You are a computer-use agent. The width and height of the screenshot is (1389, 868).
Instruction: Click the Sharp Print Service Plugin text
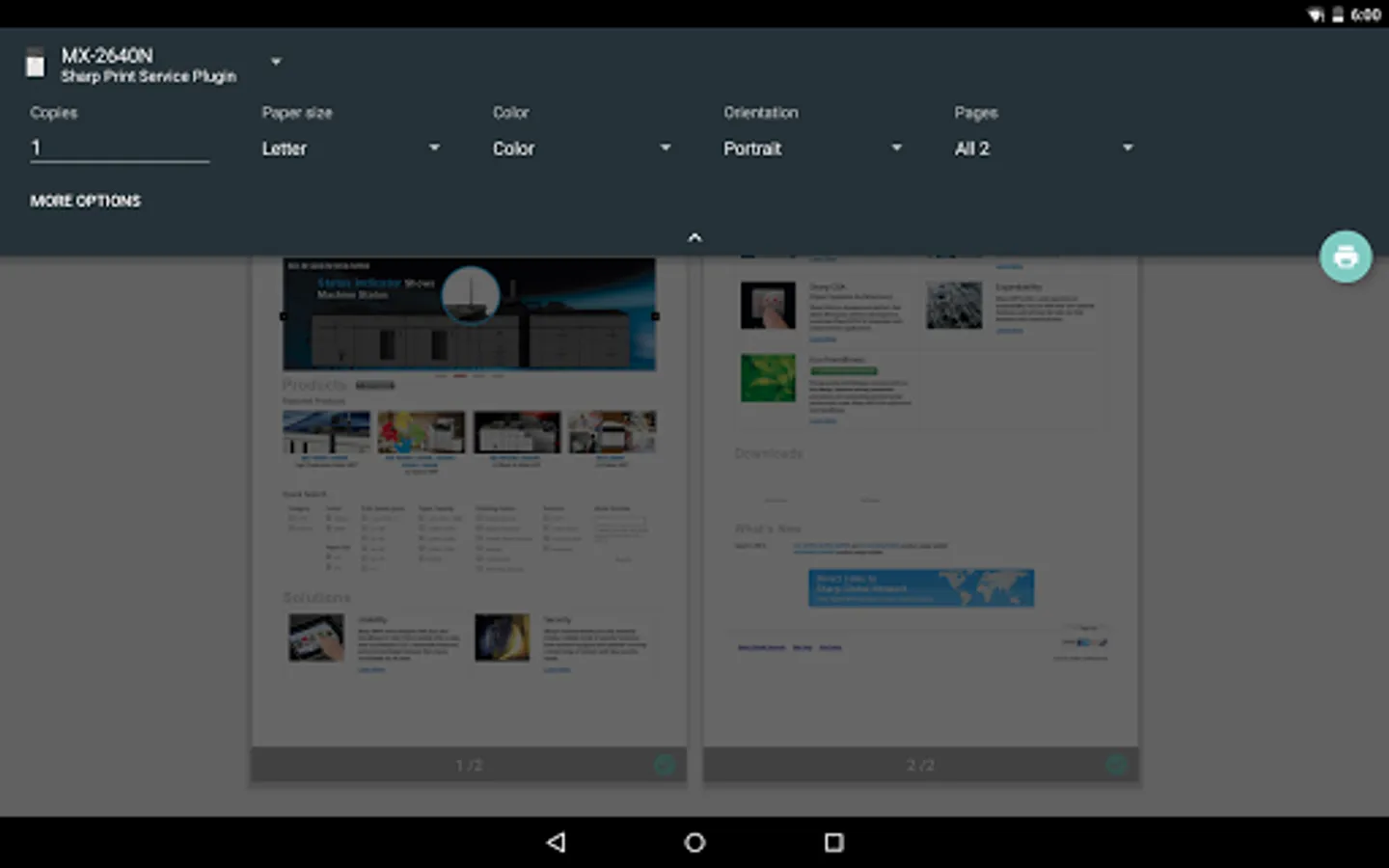(149, 76)
